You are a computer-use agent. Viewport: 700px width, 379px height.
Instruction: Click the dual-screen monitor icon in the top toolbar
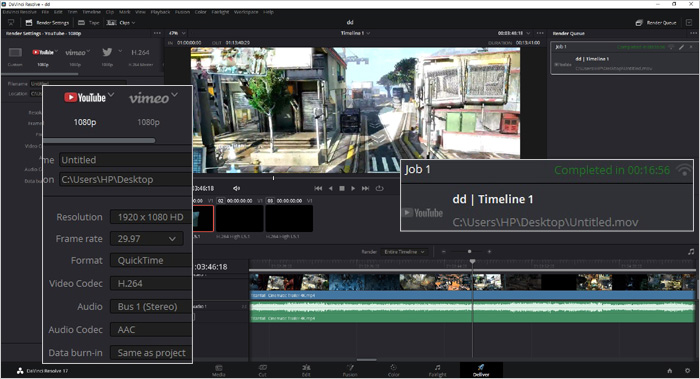11,22
